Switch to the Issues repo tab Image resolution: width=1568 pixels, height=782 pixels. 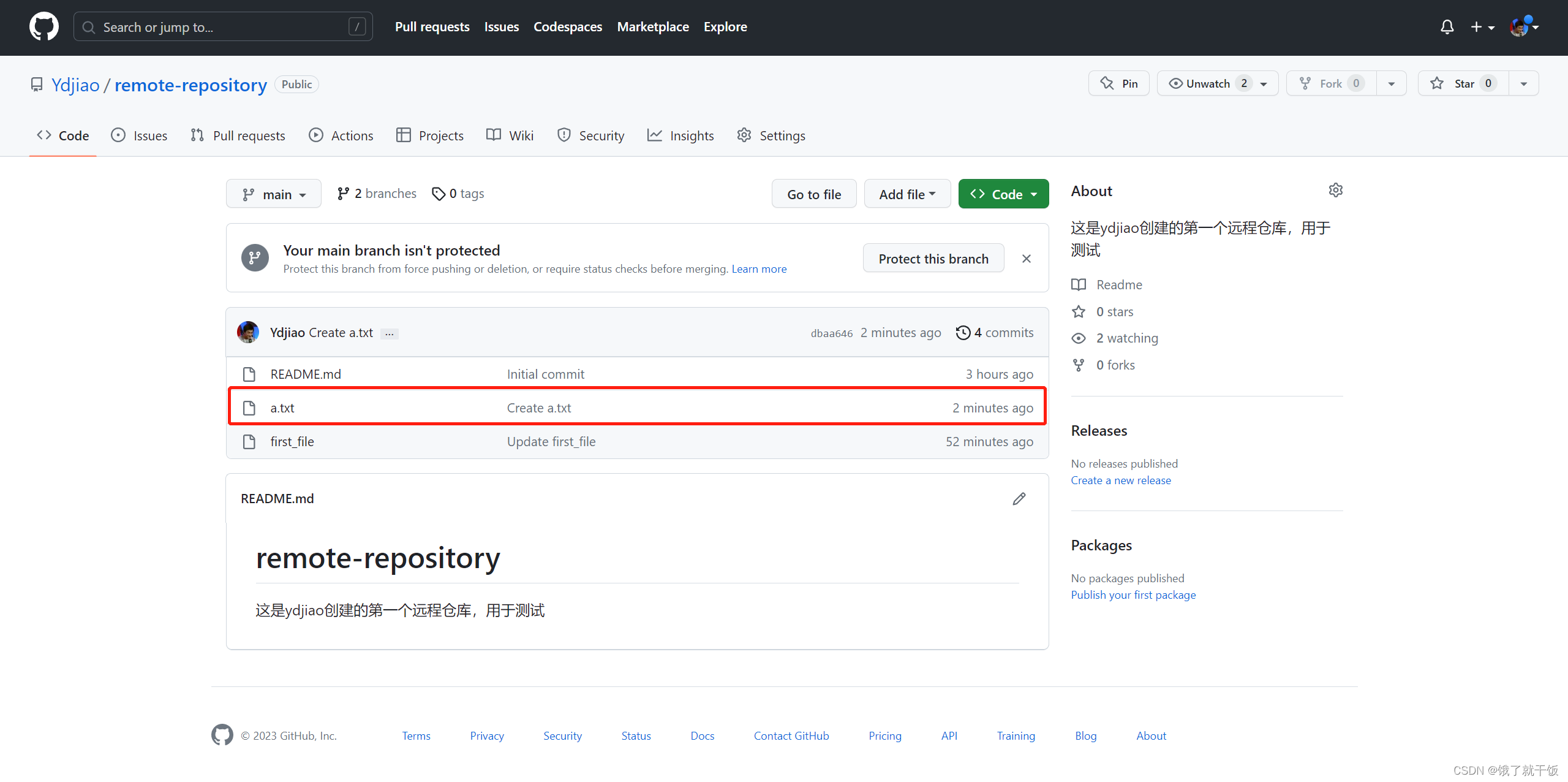pos(139,135)
